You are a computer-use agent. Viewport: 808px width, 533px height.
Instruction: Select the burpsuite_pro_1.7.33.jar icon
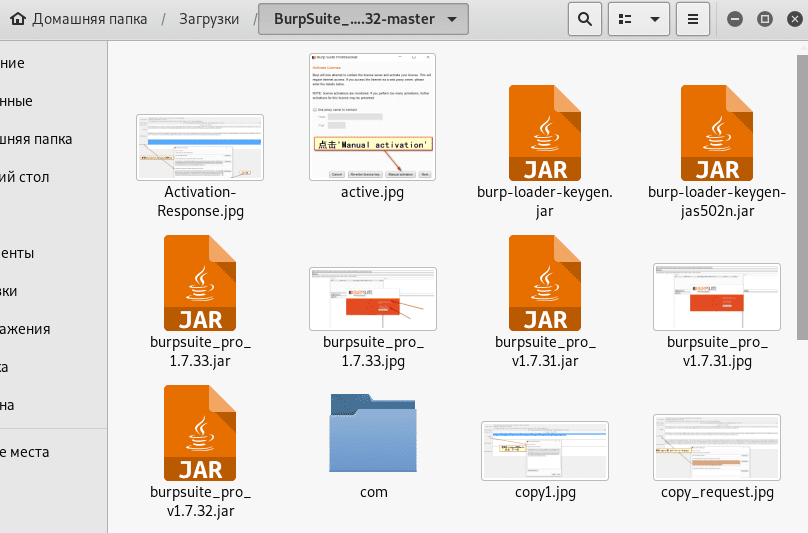pyautogui.click(x=200, y=282)
